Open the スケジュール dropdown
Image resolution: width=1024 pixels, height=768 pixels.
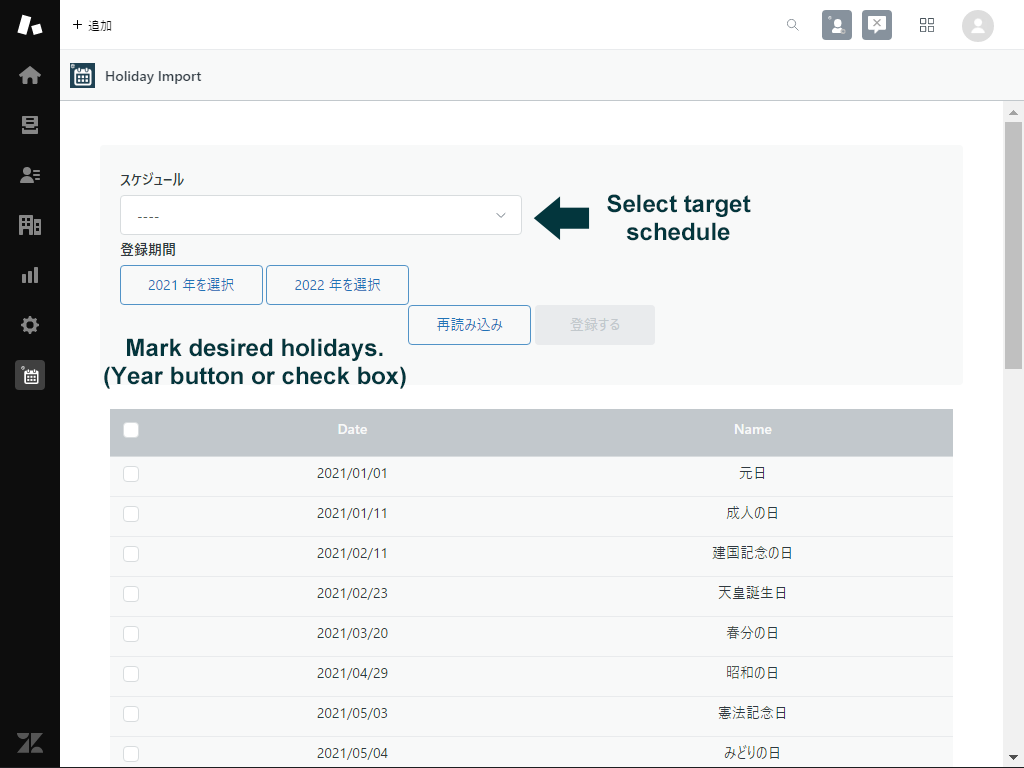(x=320, y=215)
